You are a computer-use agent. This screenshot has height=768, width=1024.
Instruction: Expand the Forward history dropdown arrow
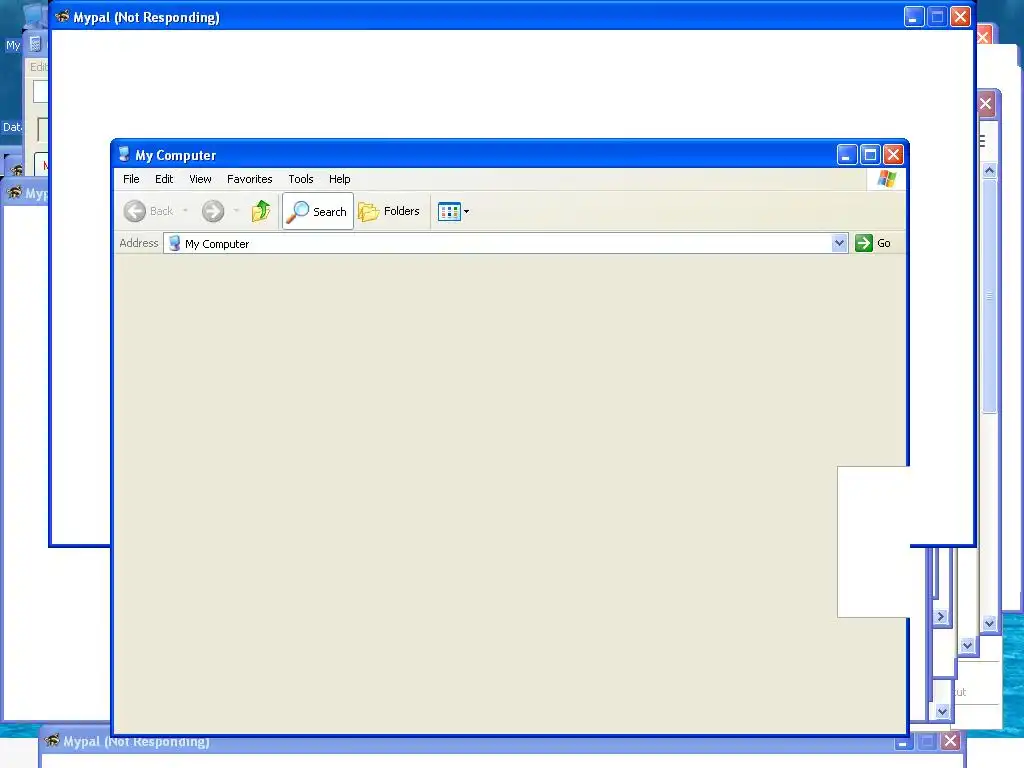[x=236, y=211]
